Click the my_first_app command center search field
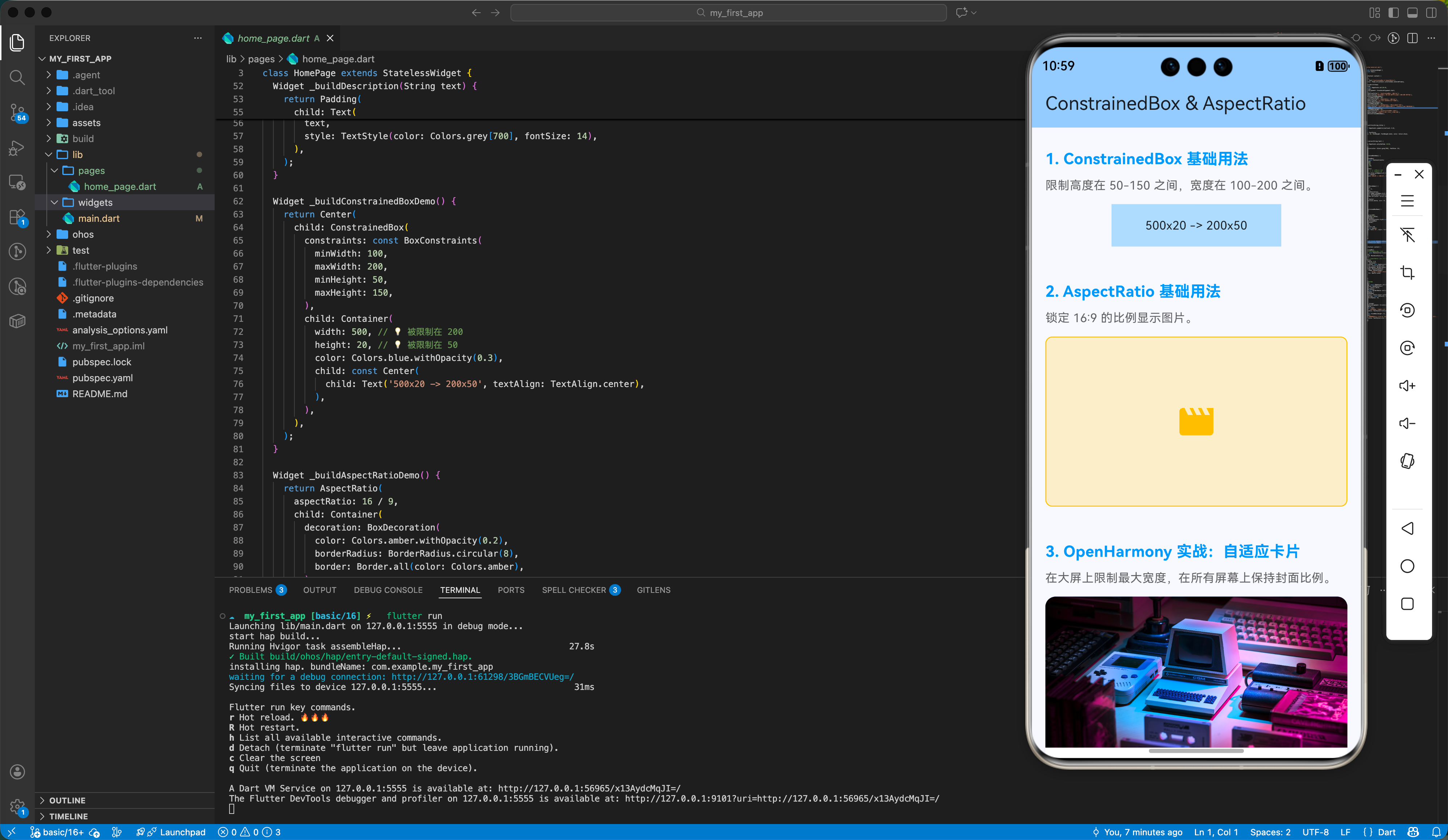The height and width of the screenshot is (840, 1448). (x=728, y=13)
